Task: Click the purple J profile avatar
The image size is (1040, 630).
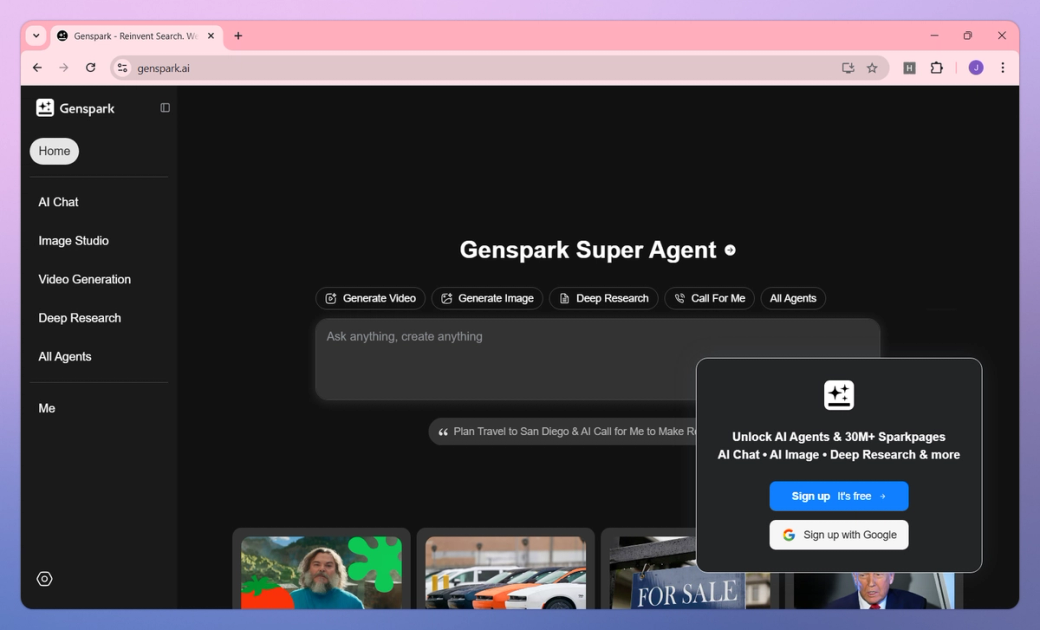Action: (x=975, y=67)
